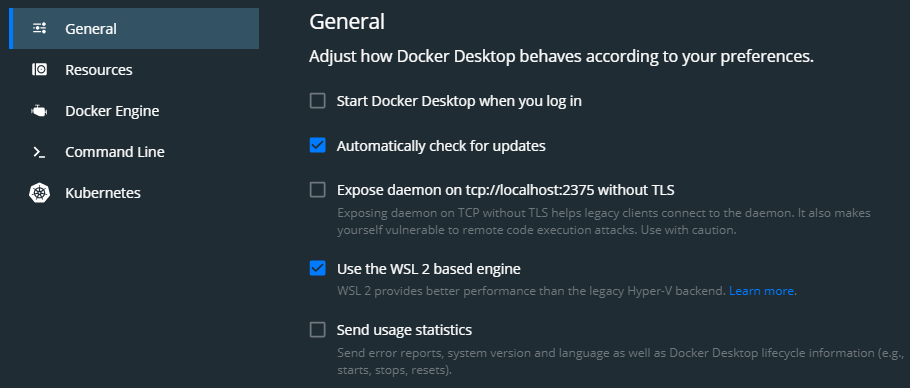This screenshot has height=388, width=910.
Task: Click the 'Automatically check for updates' label text
Action: pos(441,146)
